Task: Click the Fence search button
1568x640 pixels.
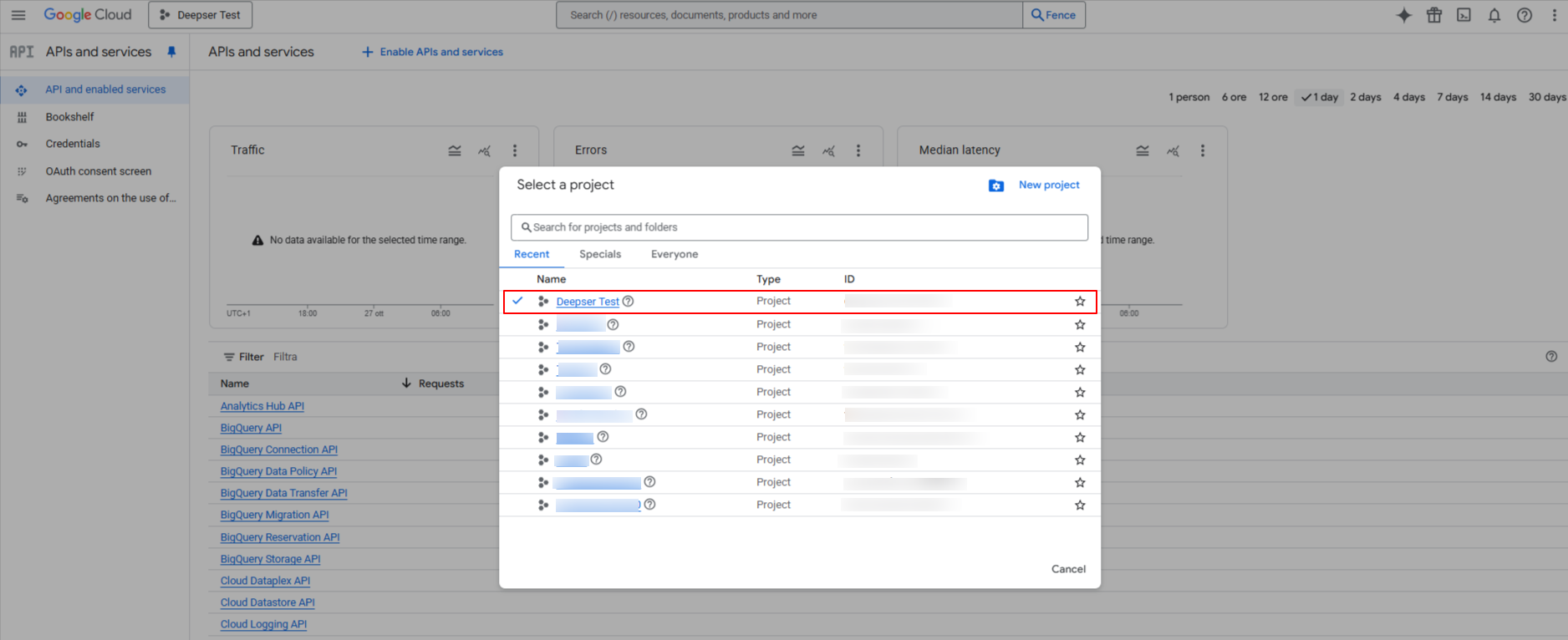Action: 1054,15
